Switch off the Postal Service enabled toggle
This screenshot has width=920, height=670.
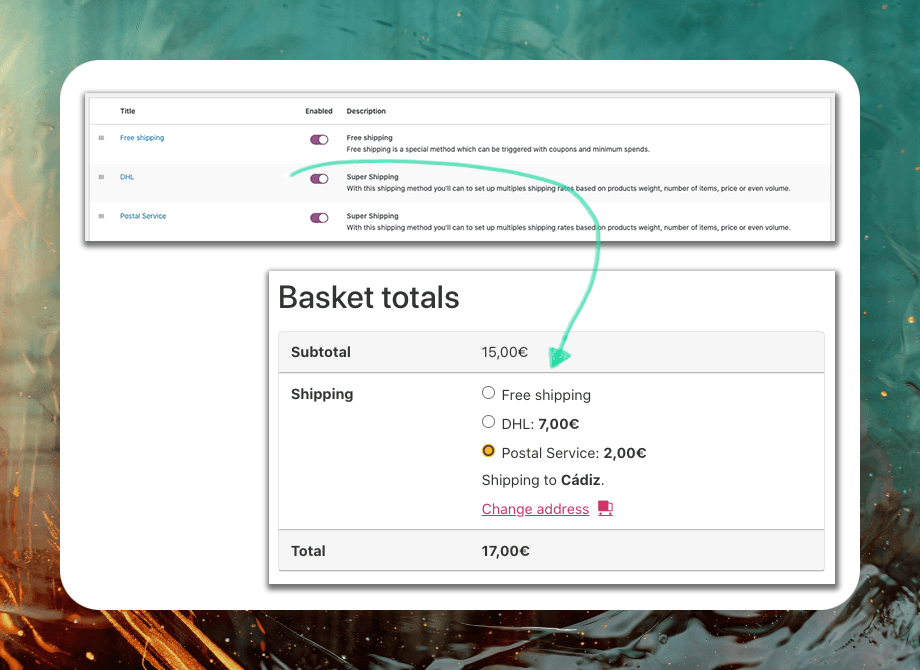319,218
